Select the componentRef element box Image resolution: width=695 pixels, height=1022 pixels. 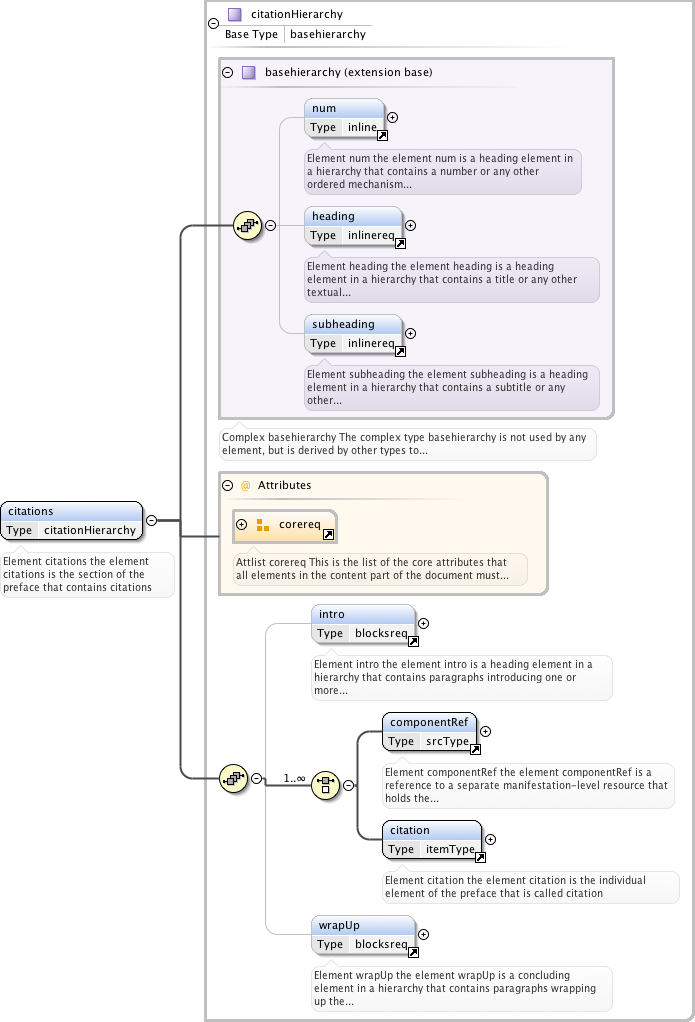point(429,732)
